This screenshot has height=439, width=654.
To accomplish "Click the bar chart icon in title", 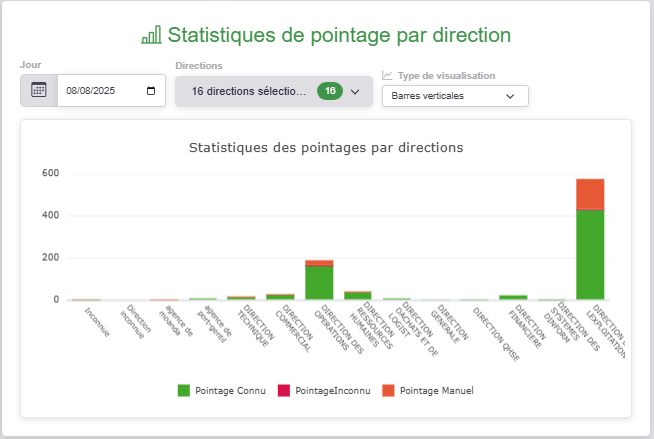I will (151, 35).
